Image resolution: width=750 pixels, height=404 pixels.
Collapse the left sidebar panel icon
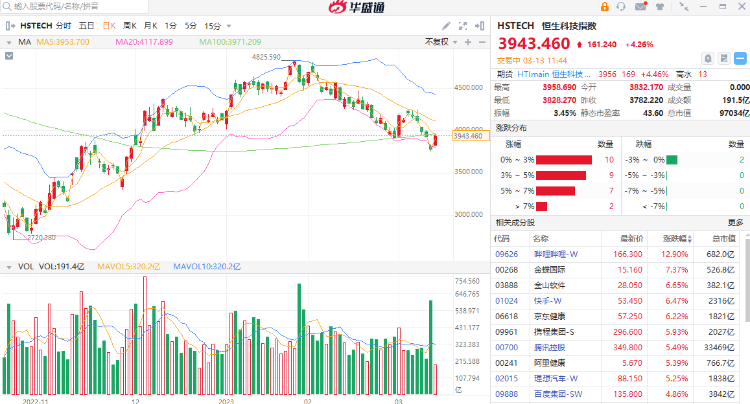click(10, 26)
